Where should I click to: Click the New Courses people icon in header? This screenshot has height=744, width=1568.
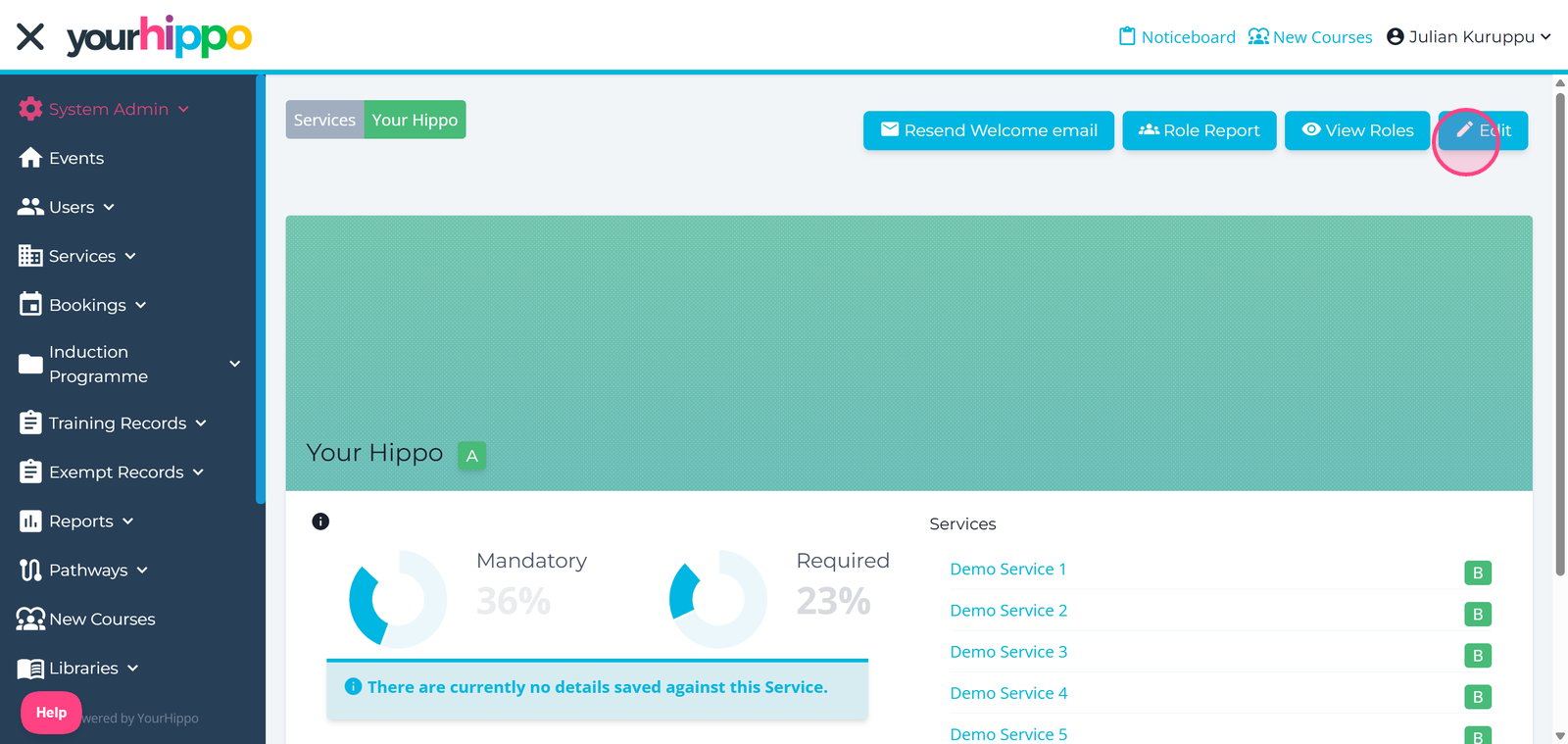click(1258, 36)
